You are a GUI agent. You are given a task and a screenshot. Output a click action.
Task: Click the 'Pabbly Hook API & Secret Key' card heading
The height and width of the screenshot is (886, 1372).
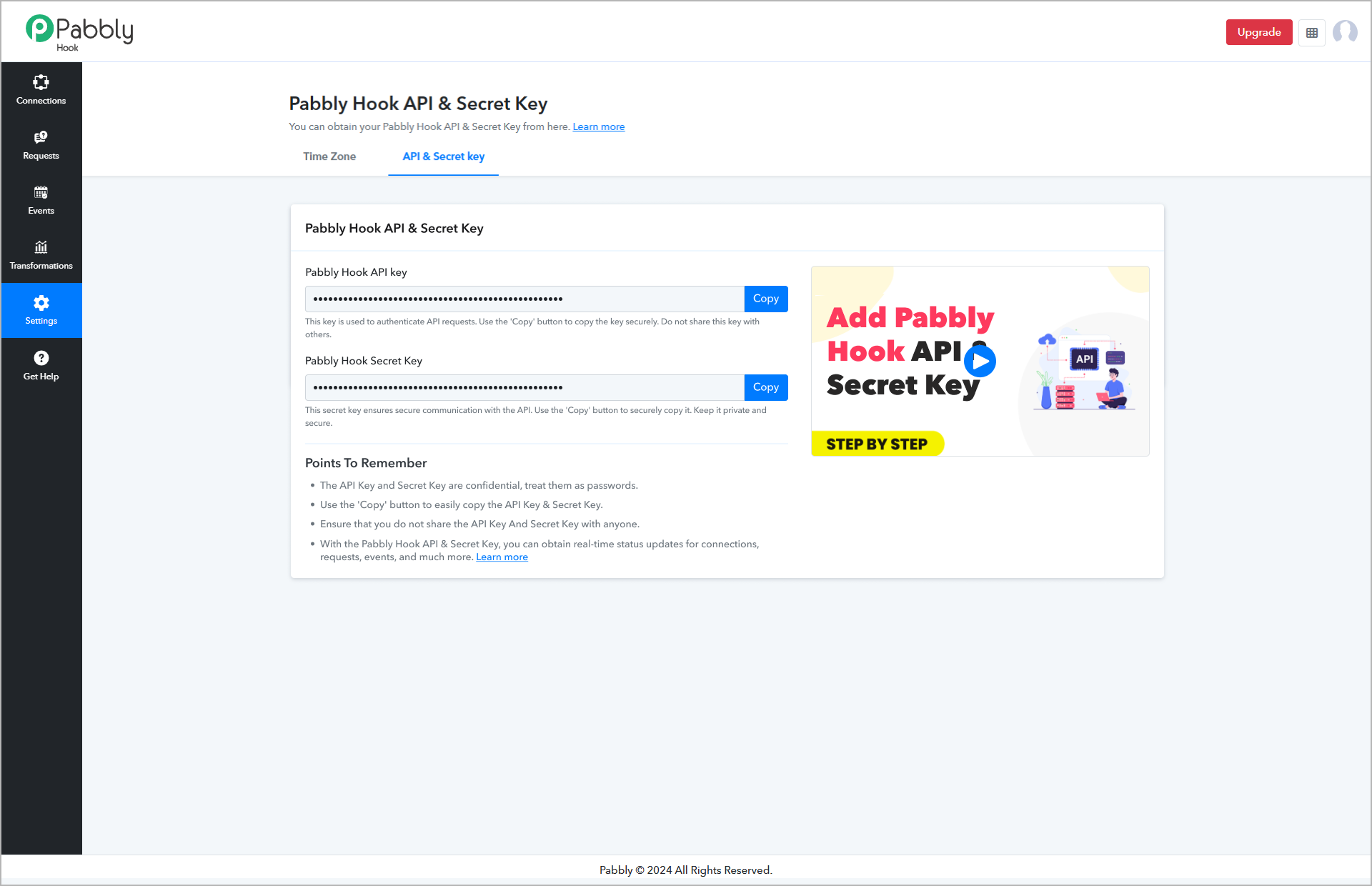coord(394,228)
